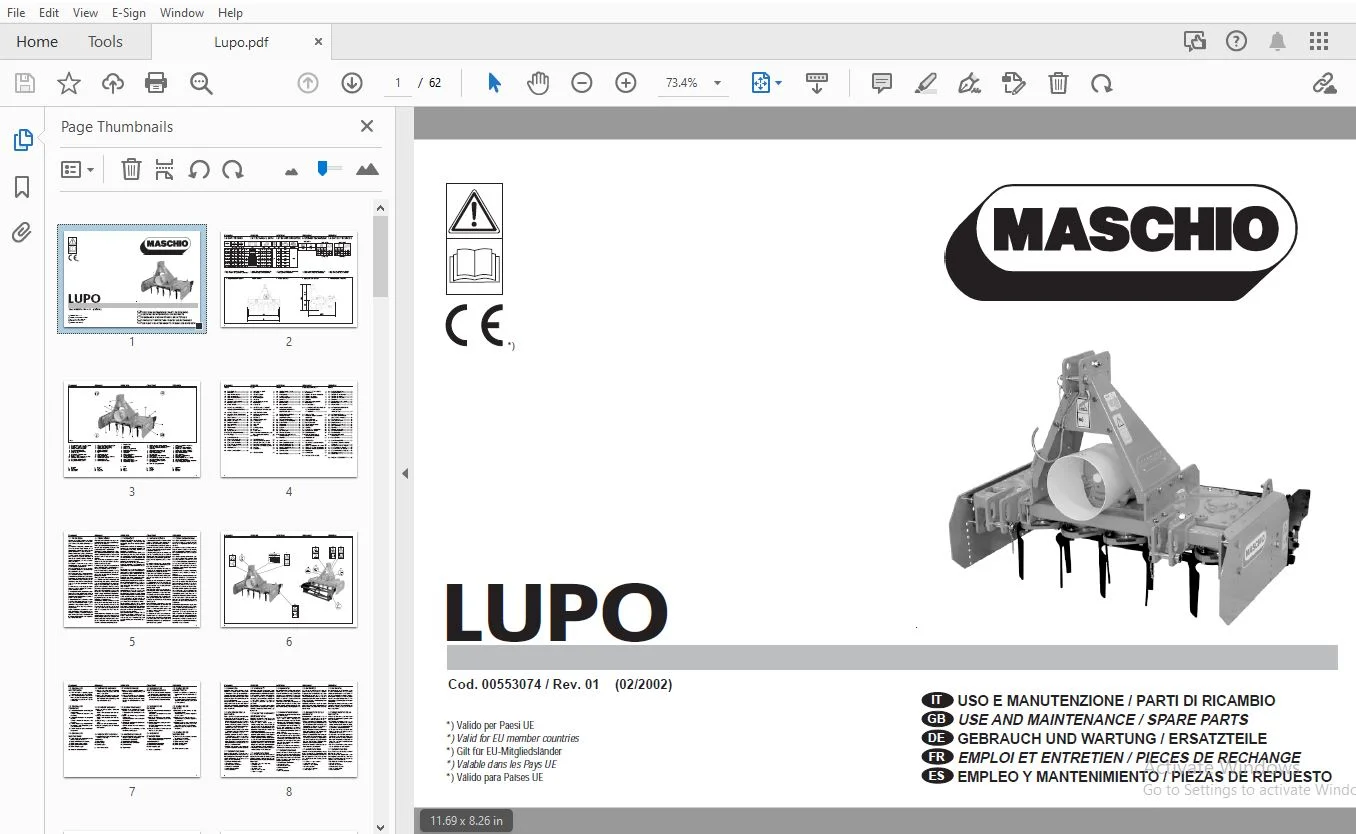Open the share-screen comment icon in the header
The image size is (1356, 834).
pos(1194,41)
